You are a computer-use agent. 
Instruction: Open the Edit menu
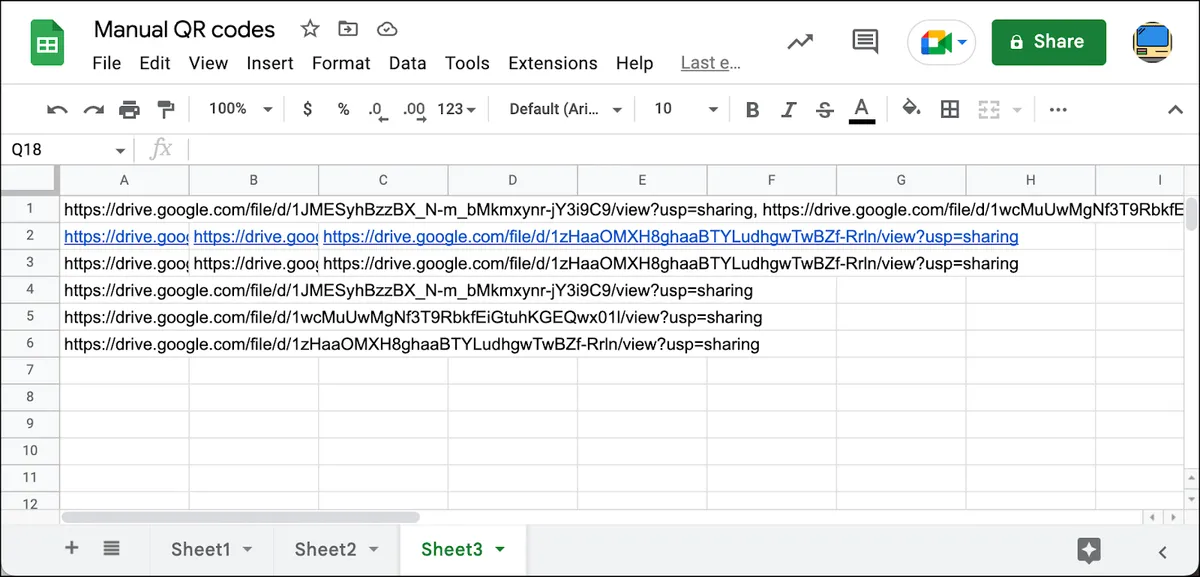point(155,63)
